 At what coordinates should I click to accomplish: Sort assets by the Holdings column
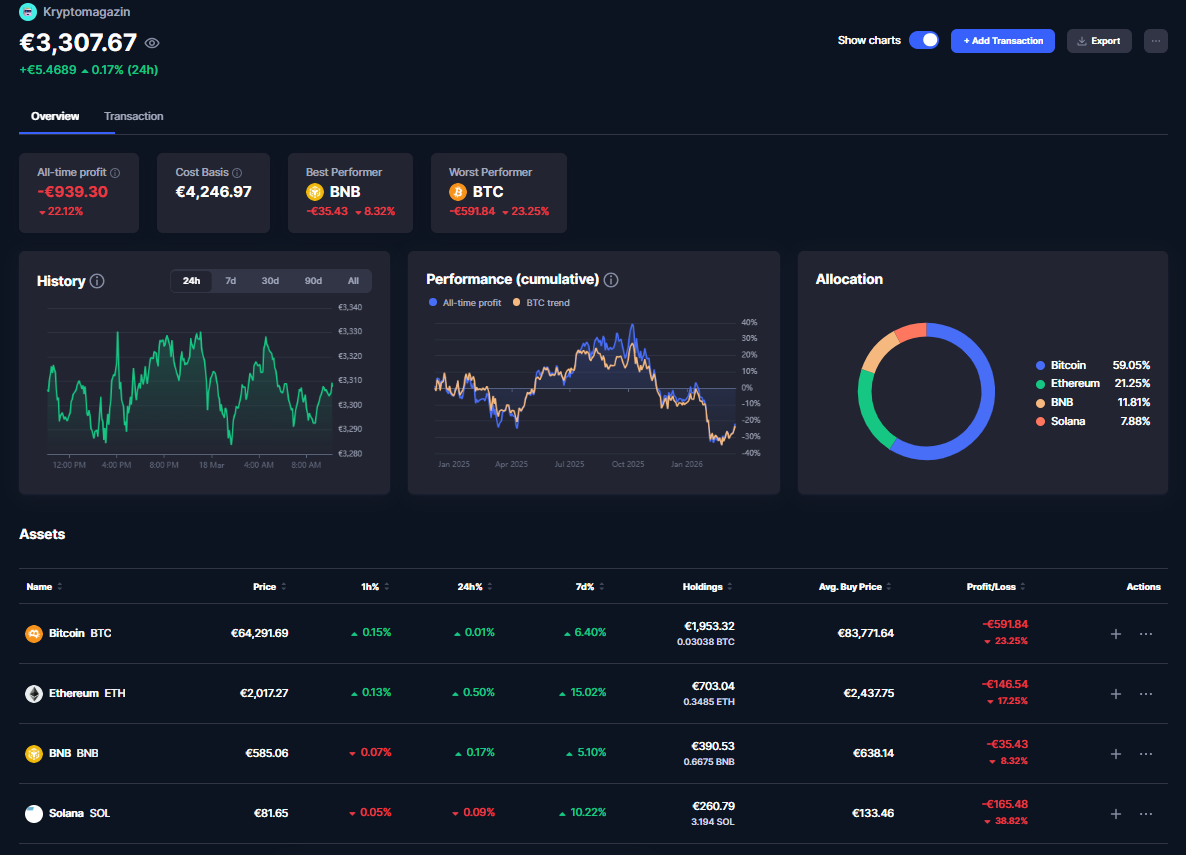[708, 587]
